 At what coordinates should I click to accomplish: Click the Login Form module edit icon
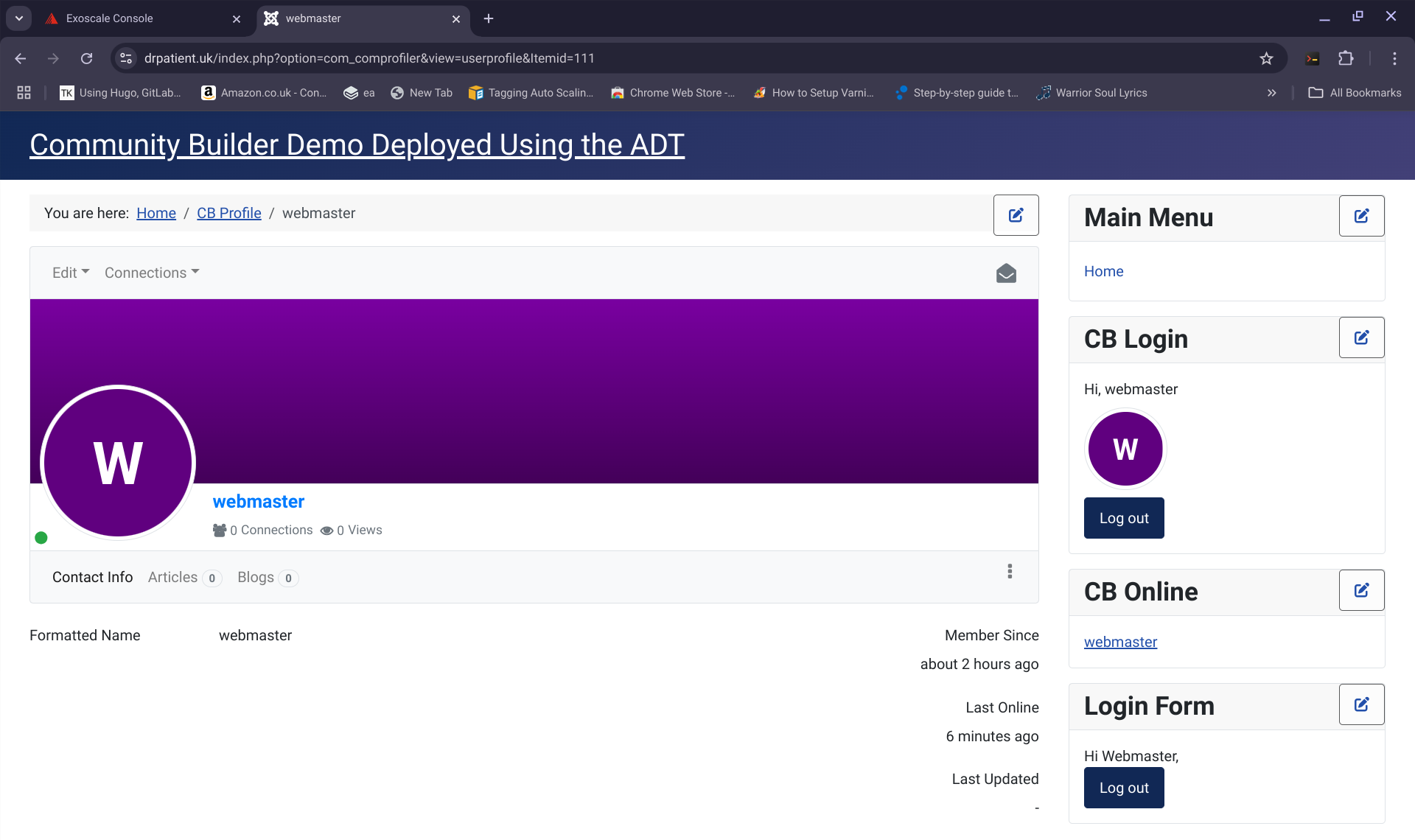[1361, 704]
